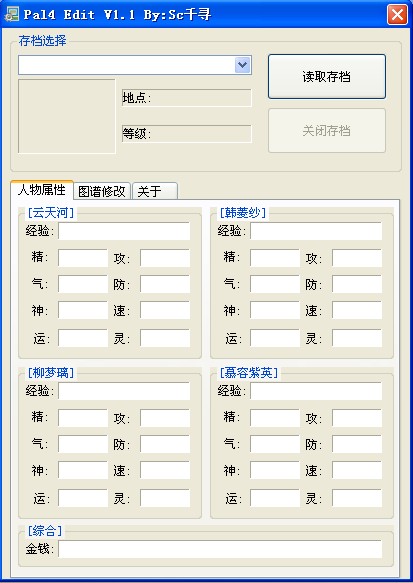Click 云天河's 神 input field

83,310
